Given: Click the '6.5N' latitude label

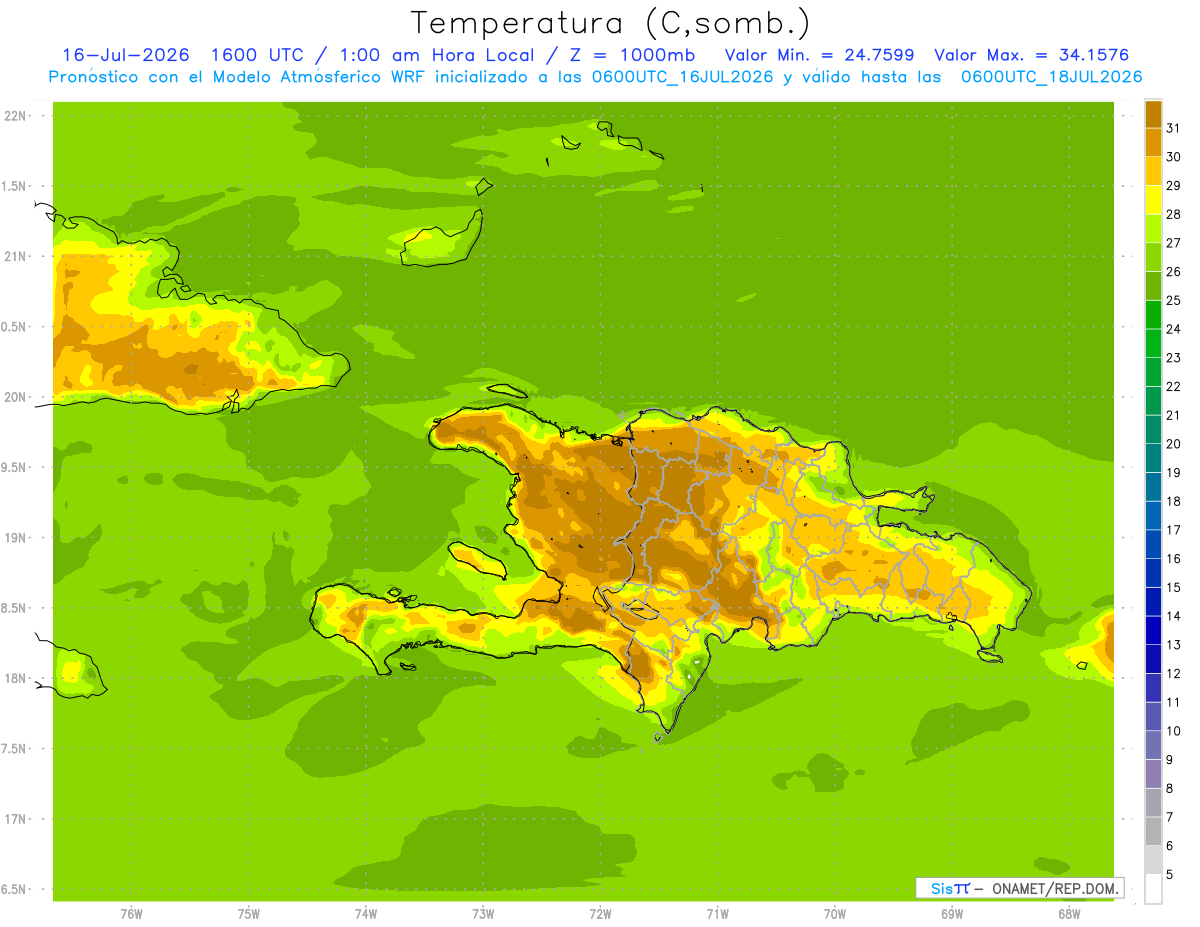Looking at the screenshot, I should click(x=15, y=889).
